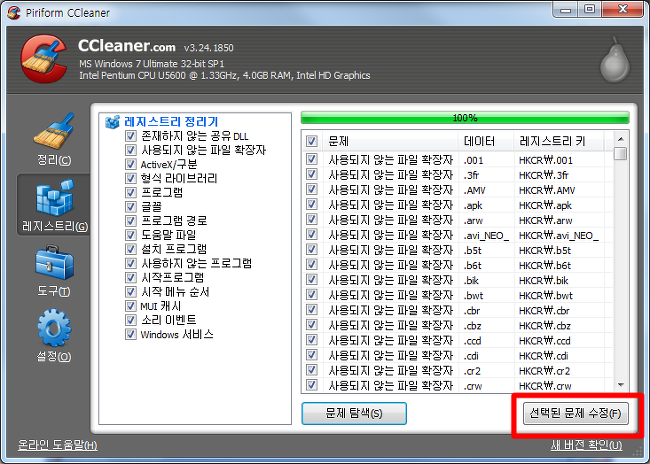Viewport: 650px width, 464px height.
Task: Toggle 시작프로그램 checkbox
Action: pyautogui.click(x=131, y=277)
